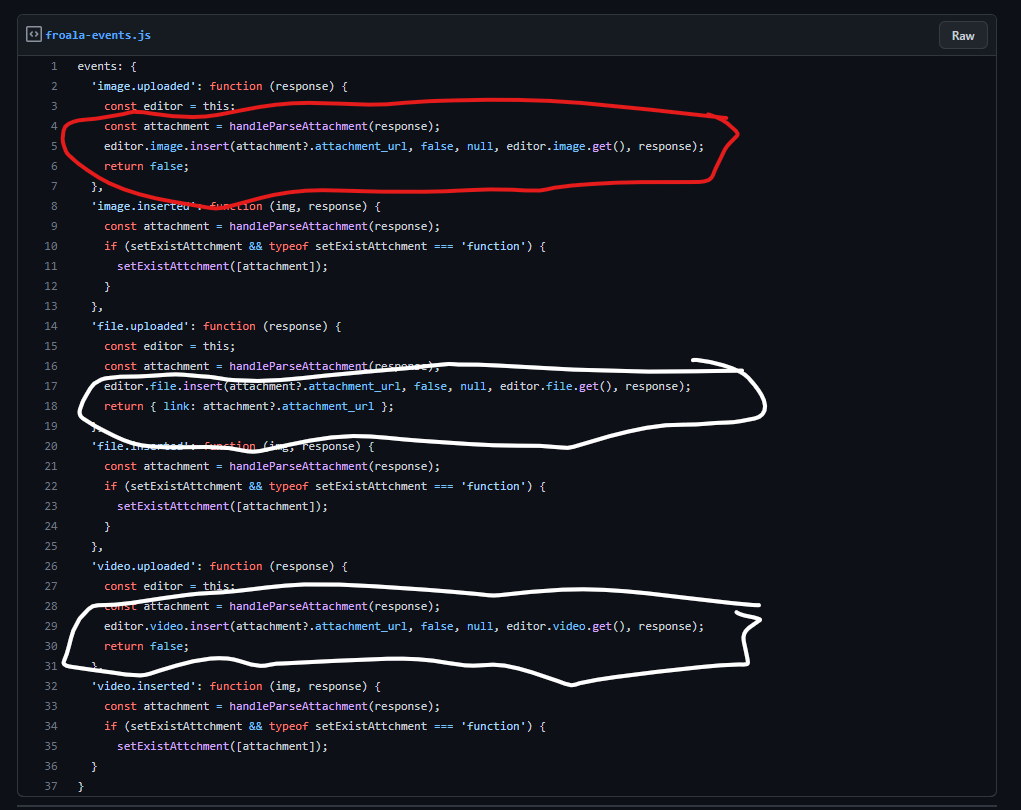Select line number 32
This screenshot has width=1021, height=810.
point(51,686)
